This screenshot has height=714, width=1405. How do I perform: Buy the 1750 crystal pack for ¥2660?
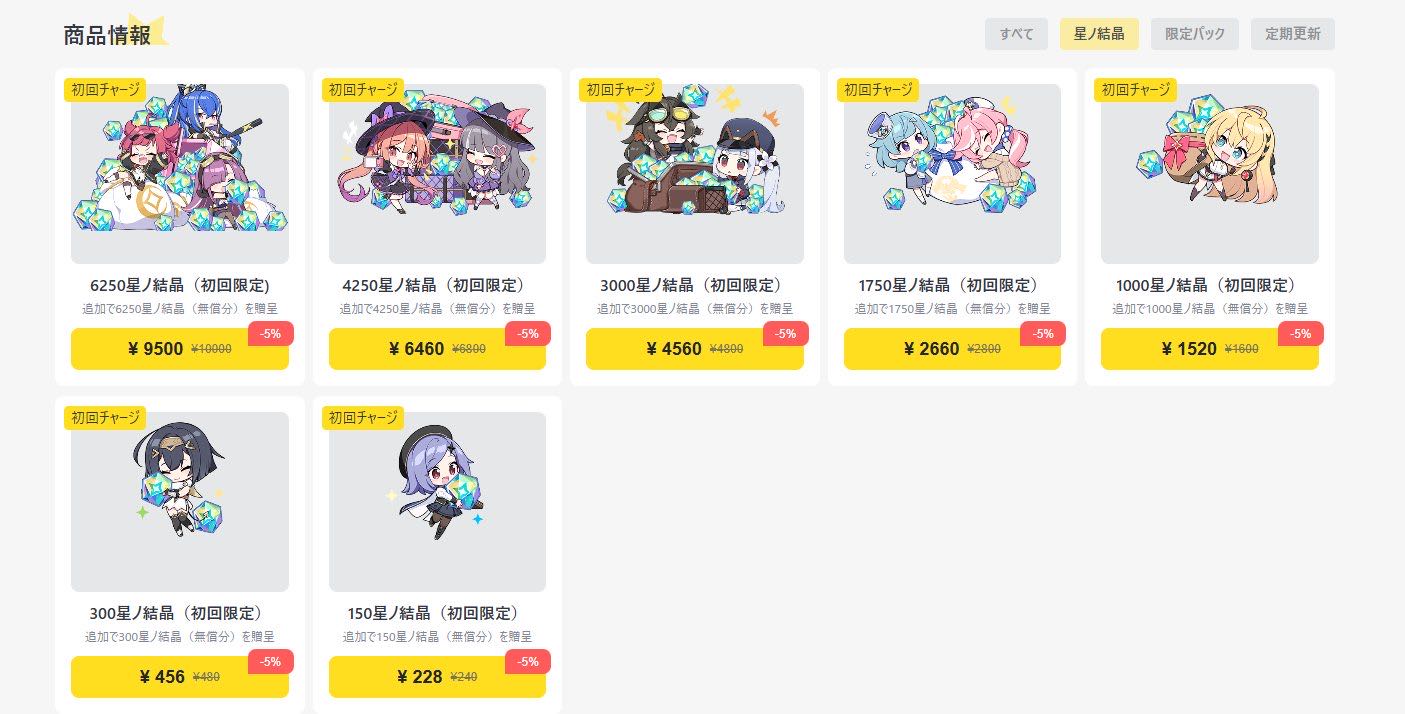[952, 349]
